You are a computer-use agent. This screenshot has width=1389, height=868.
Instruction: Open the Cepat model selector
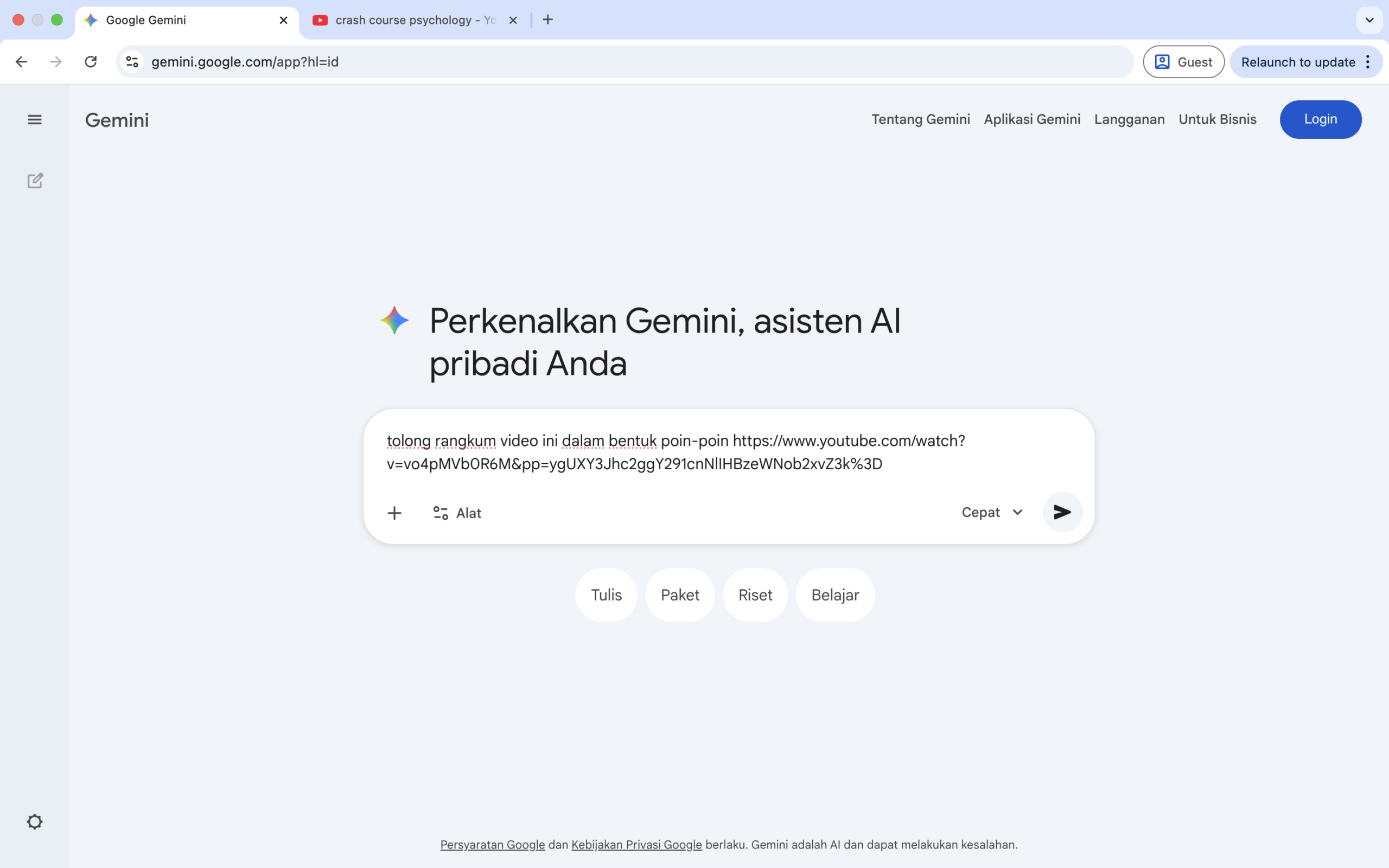tap(991, 512)
